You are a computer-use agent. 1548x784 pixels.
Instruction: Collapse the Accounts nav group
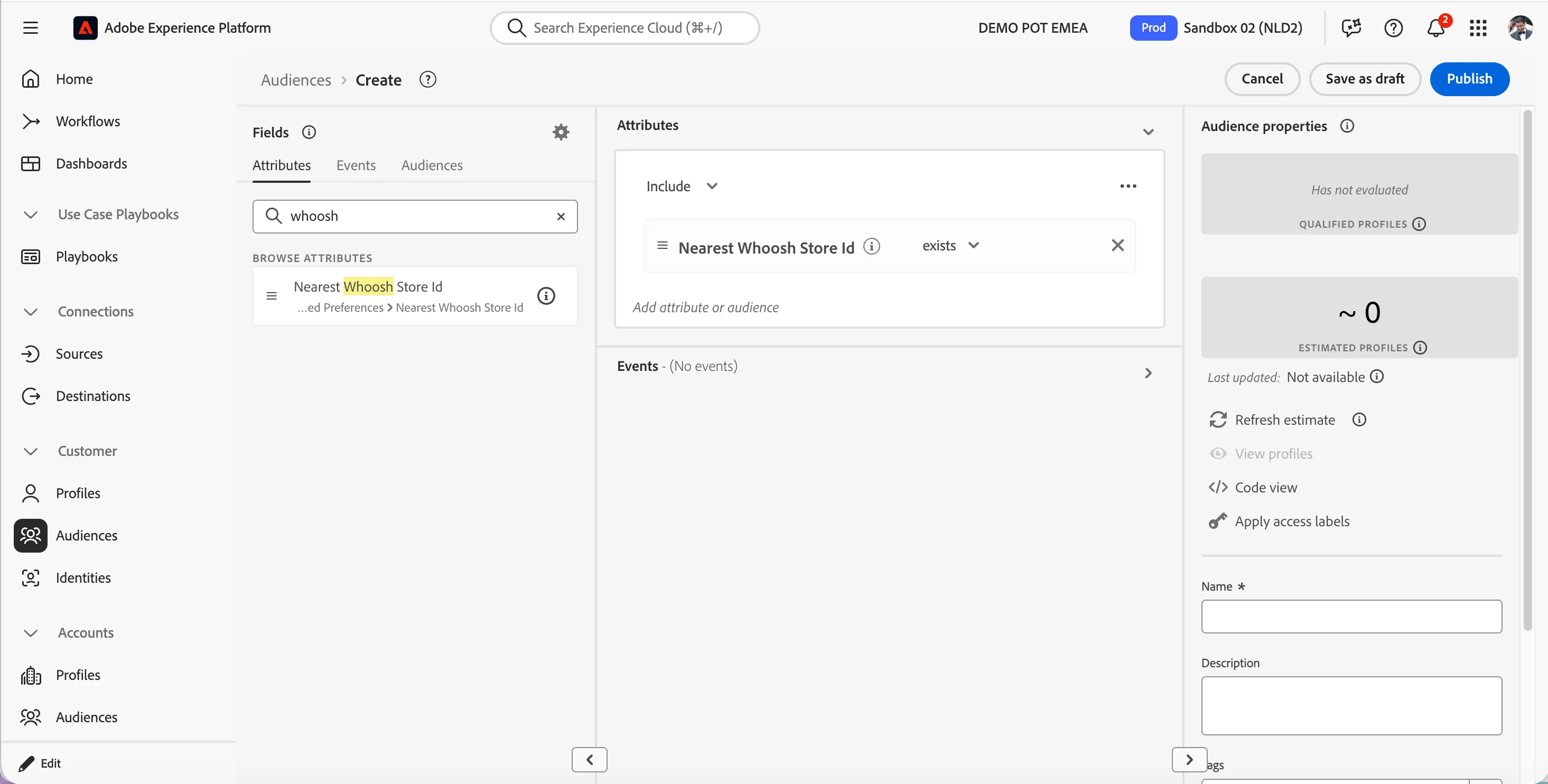point(31,632)
